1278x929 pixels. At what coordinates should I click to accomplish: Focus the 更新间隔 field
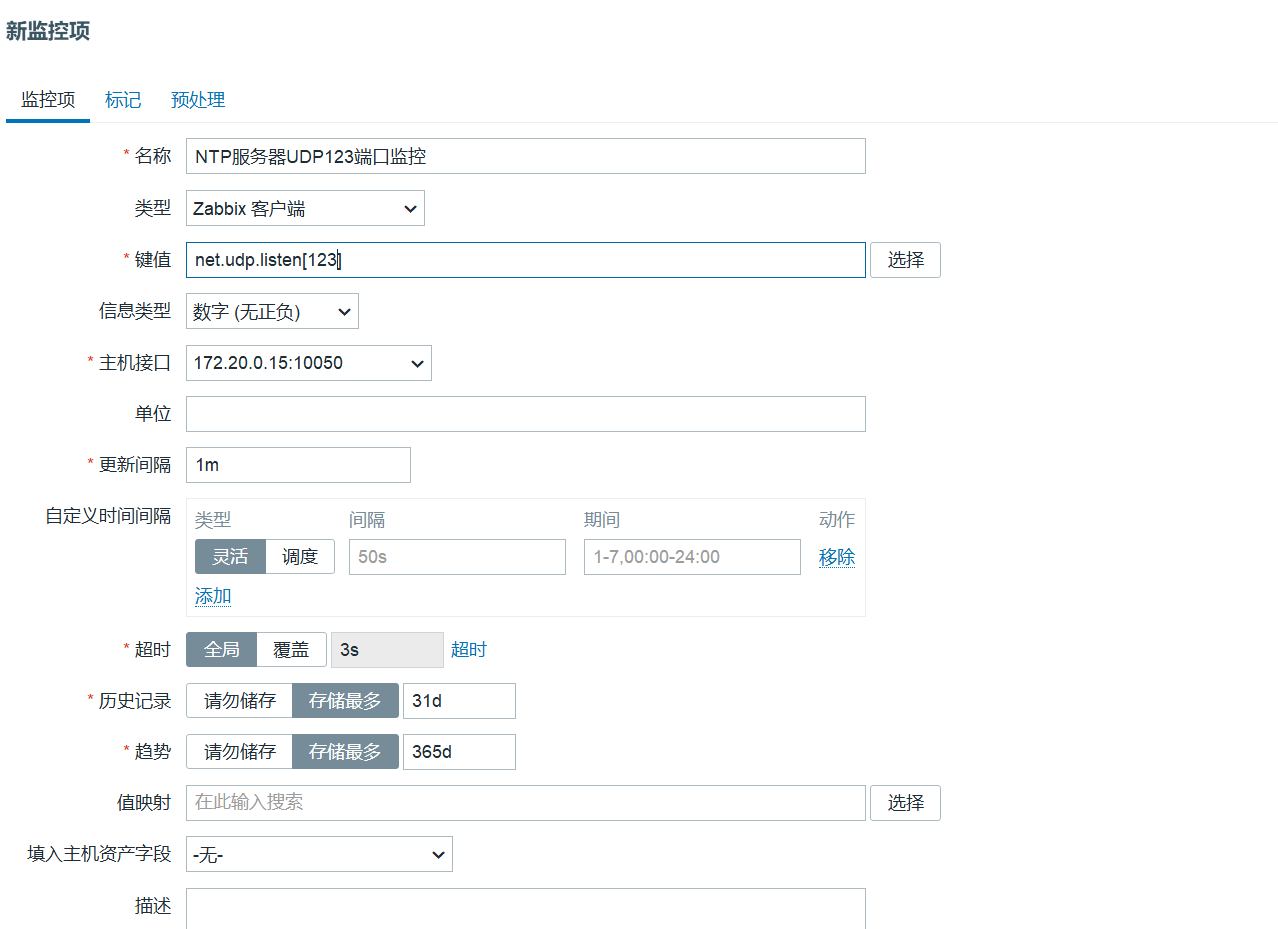click(x=298, y=465)
